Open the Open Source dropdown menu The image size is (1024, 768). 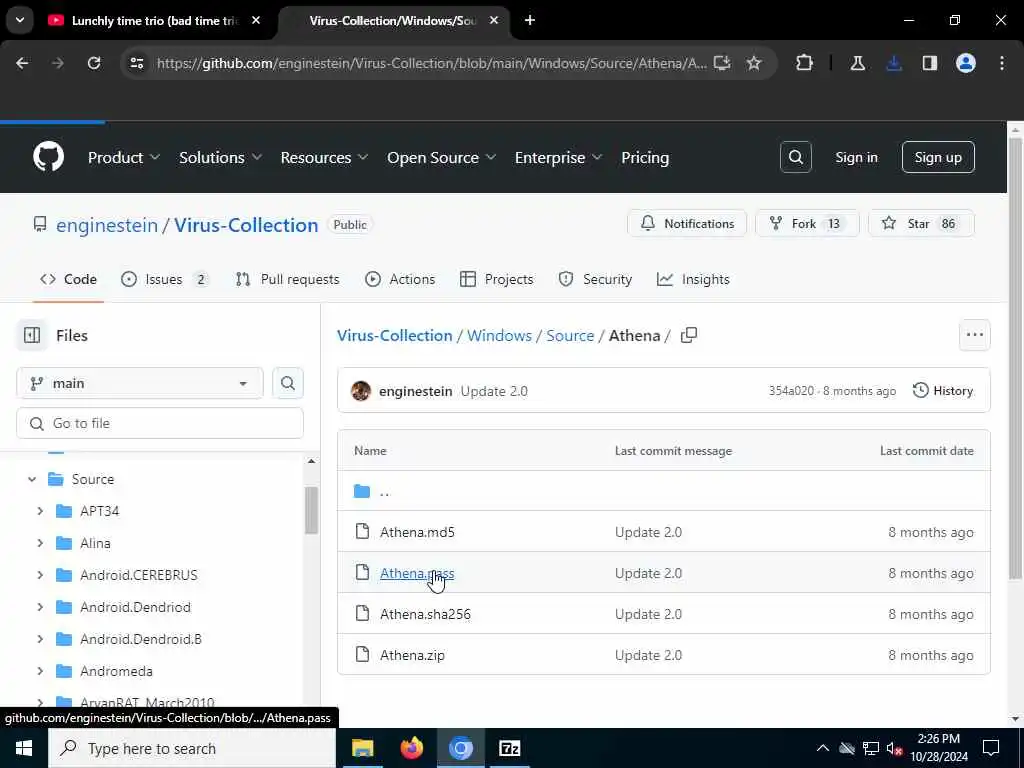[441, 157]
